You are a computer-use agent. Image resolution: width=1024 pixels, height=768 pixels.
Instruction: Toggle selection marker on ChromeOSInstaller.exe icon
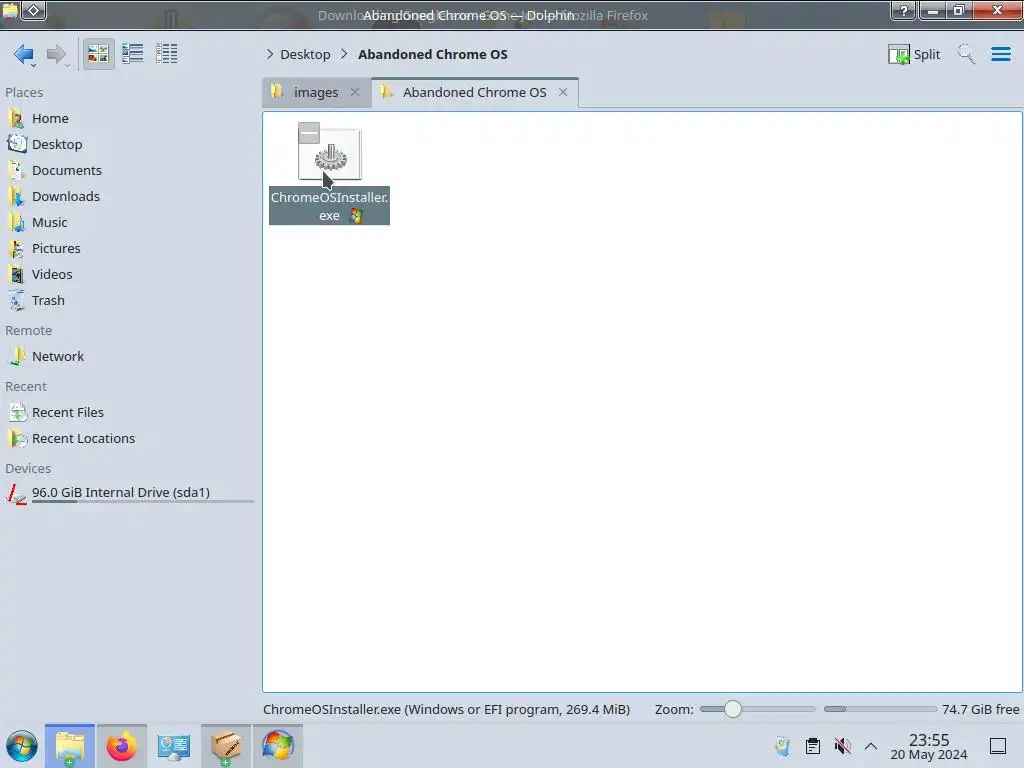tap(309, 133)
